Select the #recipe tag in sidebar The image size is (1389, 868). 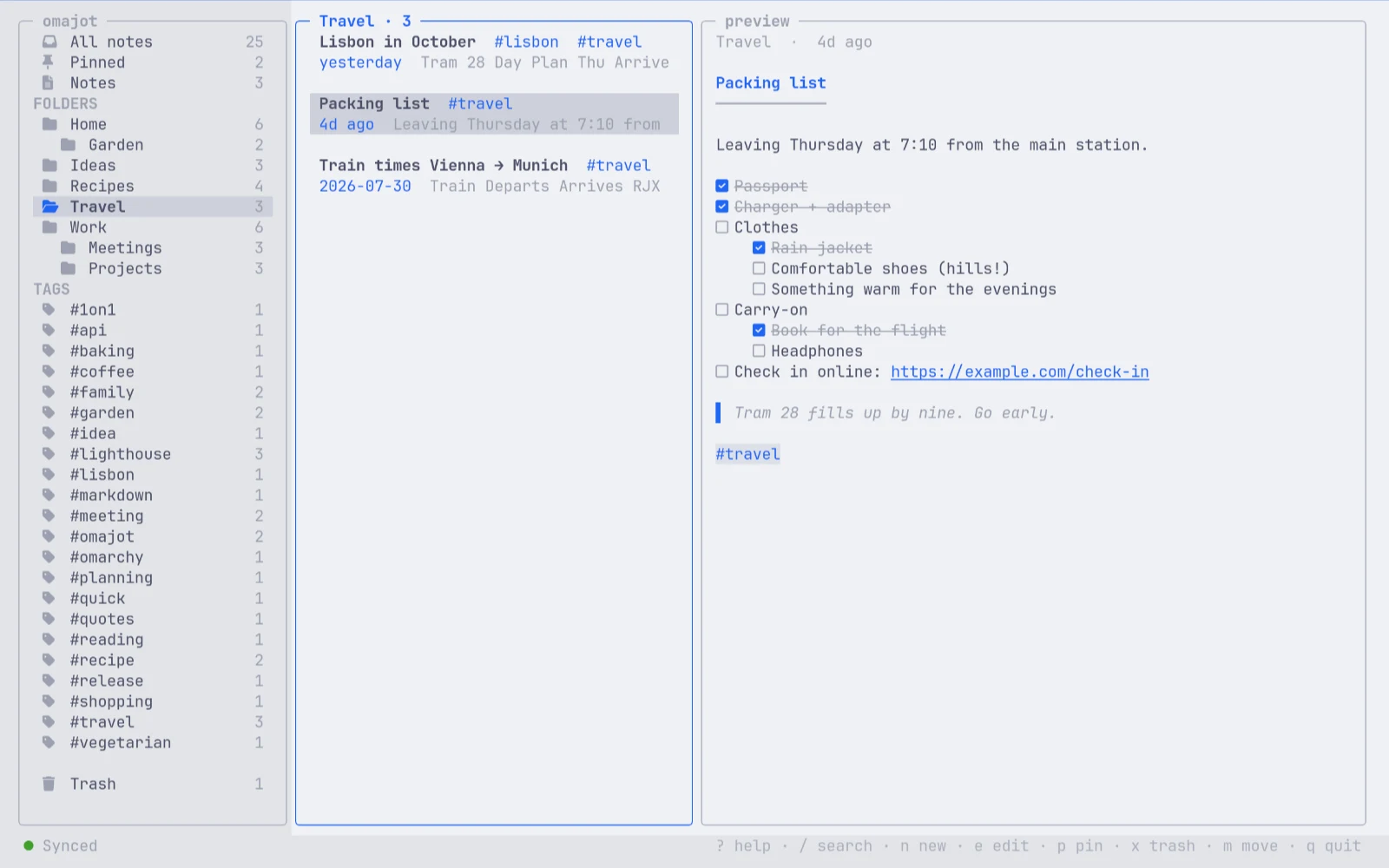153,660
